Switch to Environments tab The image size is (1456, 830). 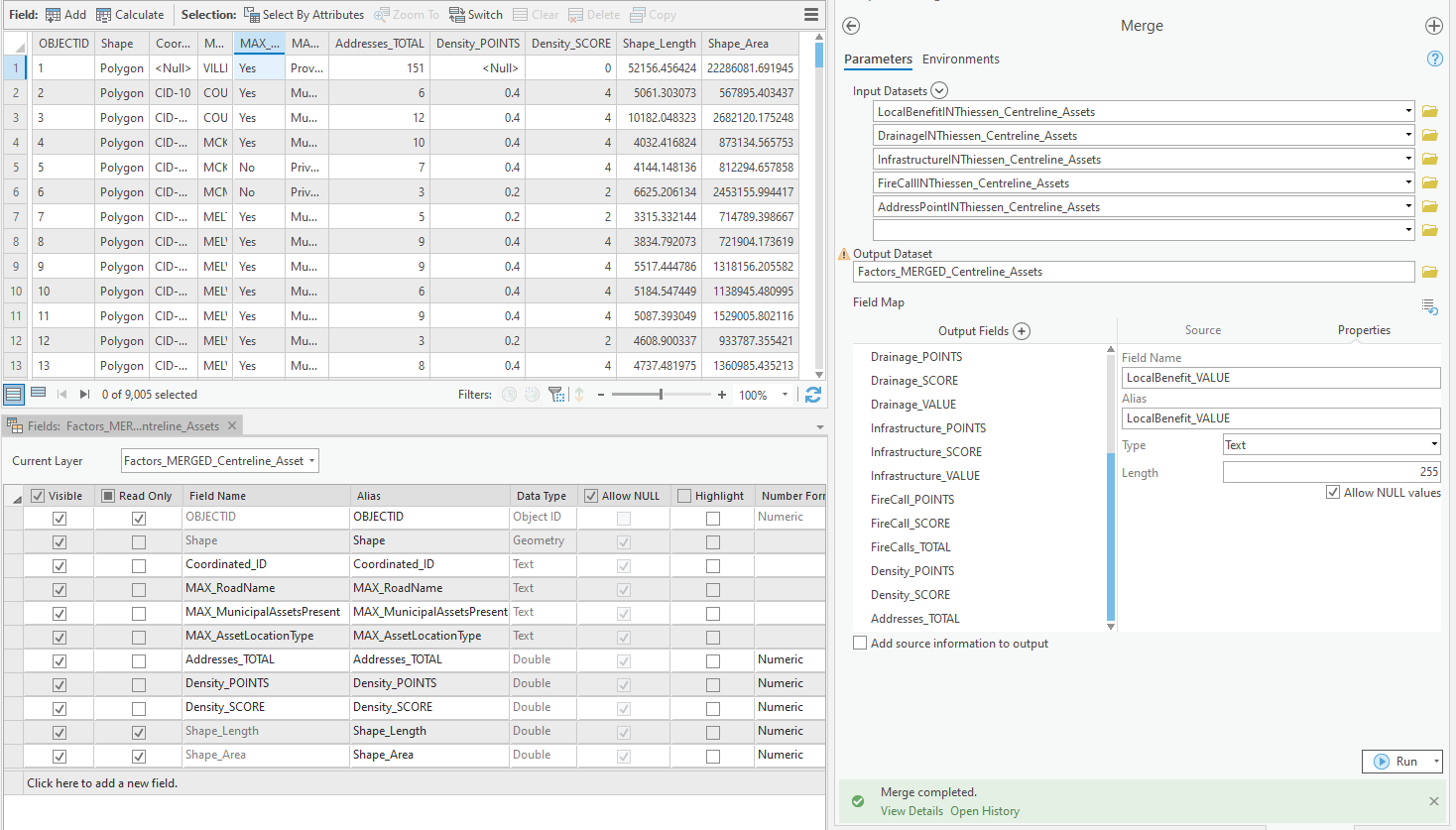(960, 59)
